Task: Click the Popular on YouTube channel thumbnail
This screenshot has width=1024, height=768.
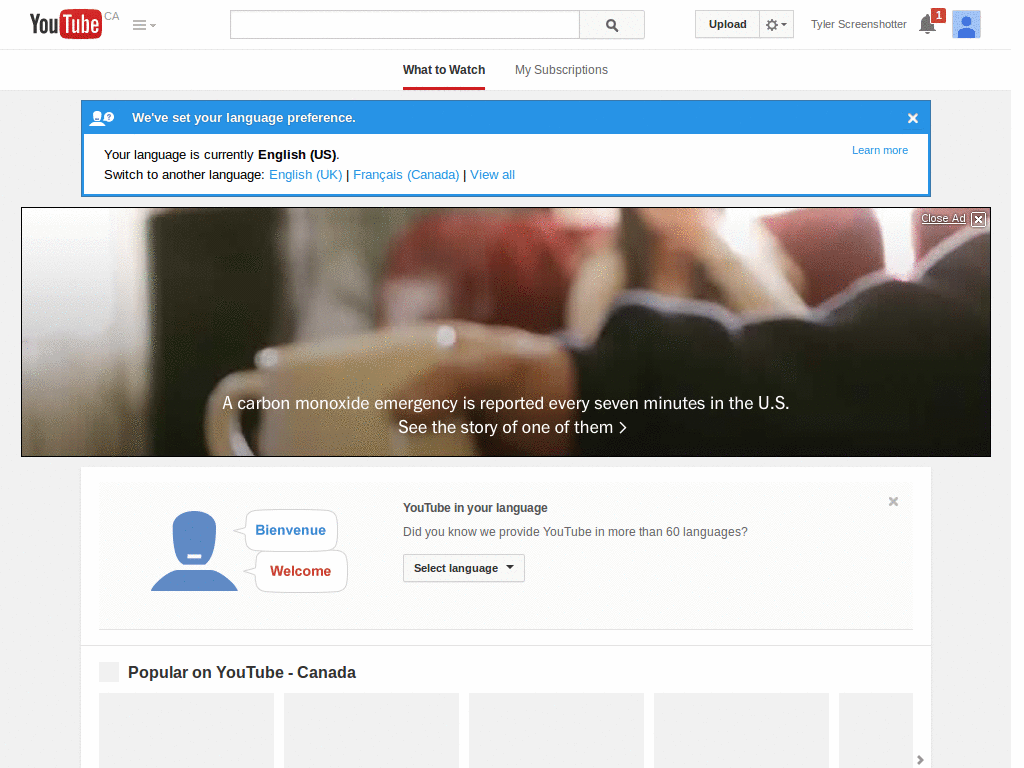Action: pyautogui.click(x=108, y=672)
